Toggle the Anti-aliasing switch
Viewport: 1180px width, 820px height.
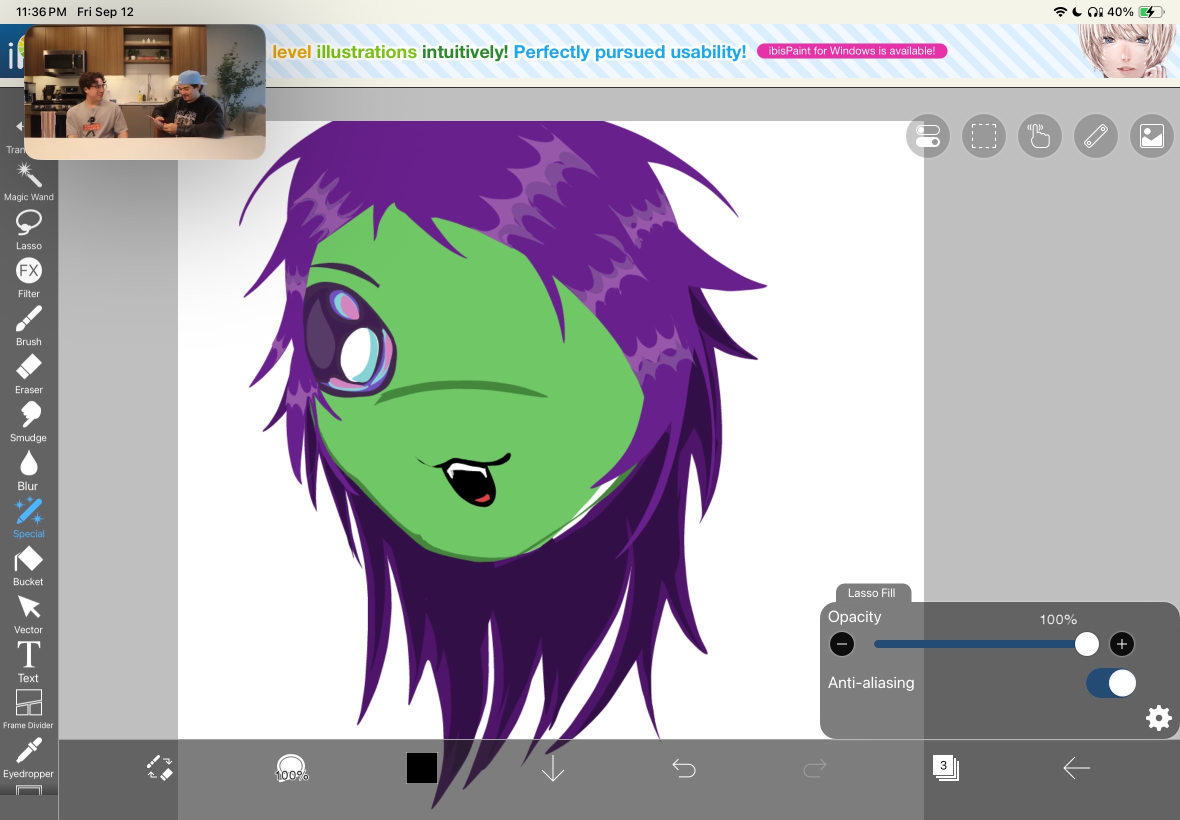(x=1111, y=683)
